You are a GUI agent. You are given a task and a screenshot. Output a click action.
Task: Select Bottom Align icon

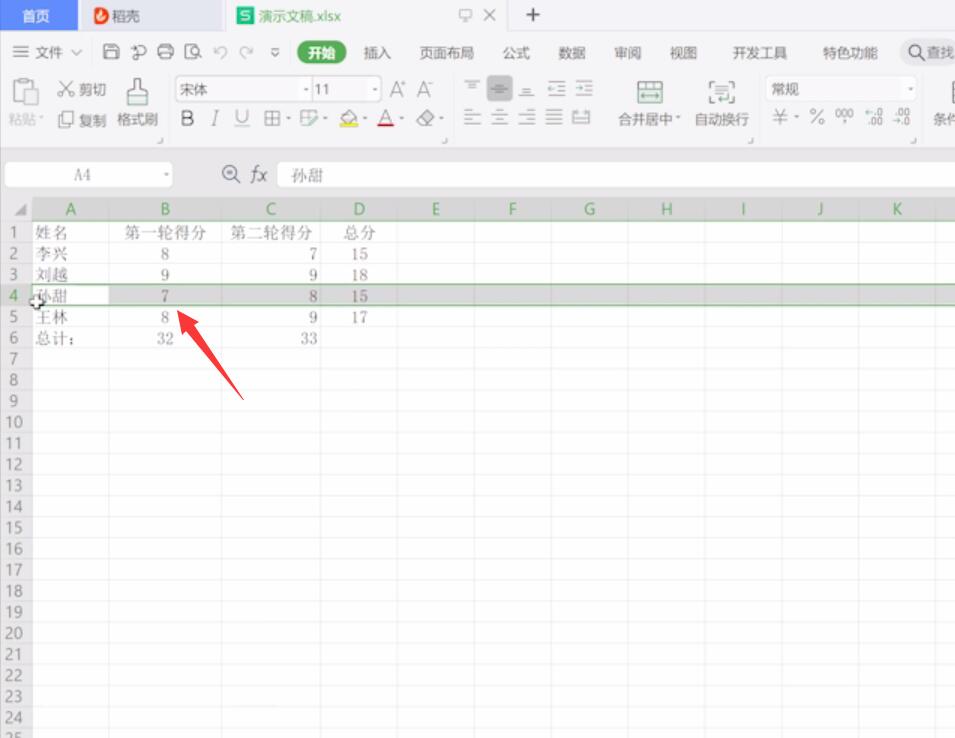pos(527,90)
